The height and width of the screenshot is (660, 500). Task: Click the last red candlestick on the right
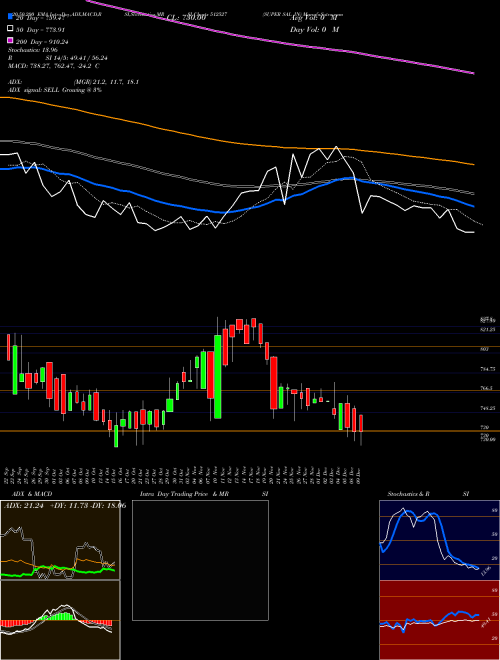tap(361, 423)
